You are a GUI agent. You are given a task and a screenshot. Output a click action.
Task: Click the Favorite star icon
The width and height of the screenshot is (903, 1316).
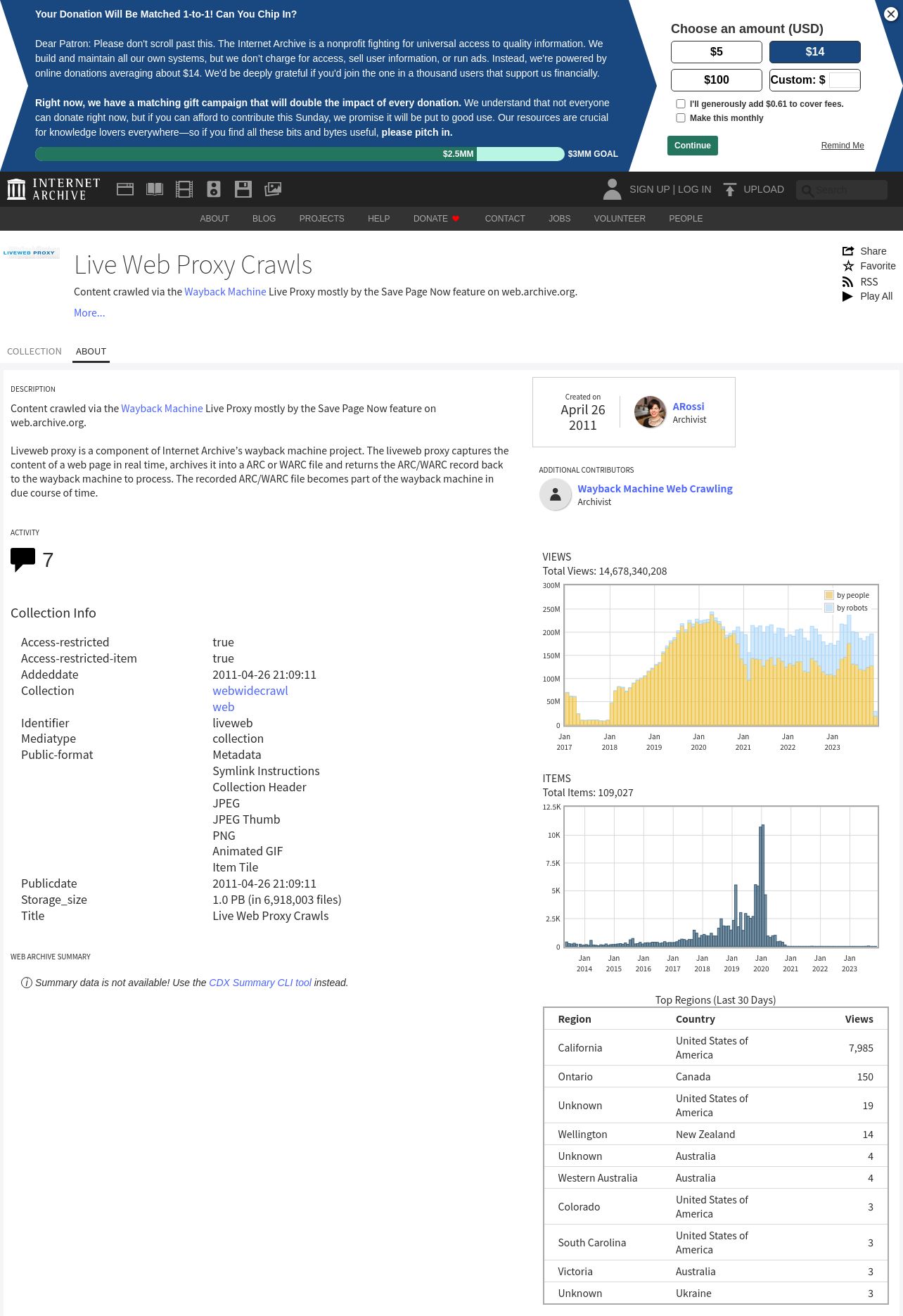[848, 266]
